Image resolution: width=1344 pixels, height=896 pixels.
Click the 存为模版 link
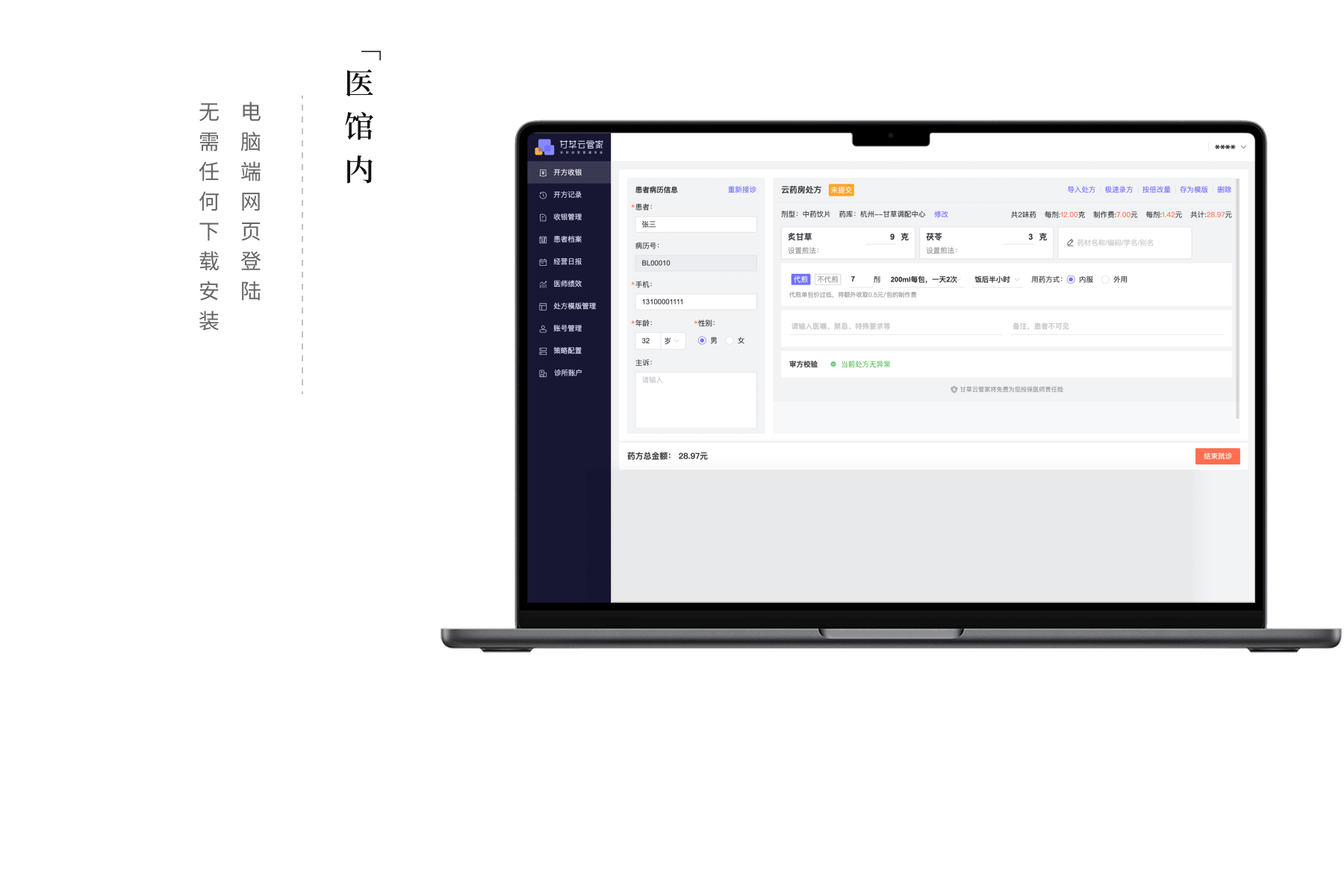point(1194,190)
